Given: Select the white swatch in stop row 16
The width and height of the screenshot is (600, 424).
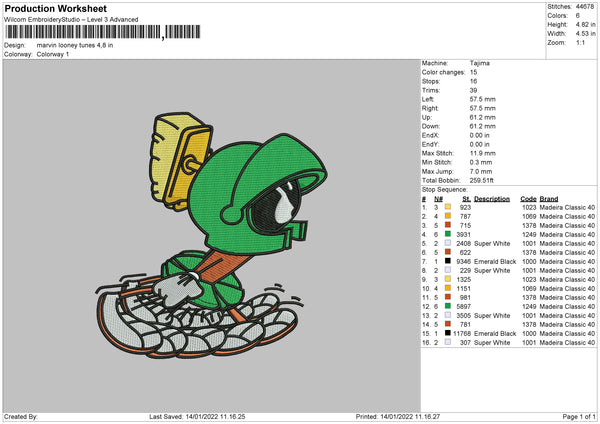Looking at the screenshot, I should pyautogui.click(x=447, y=342).
